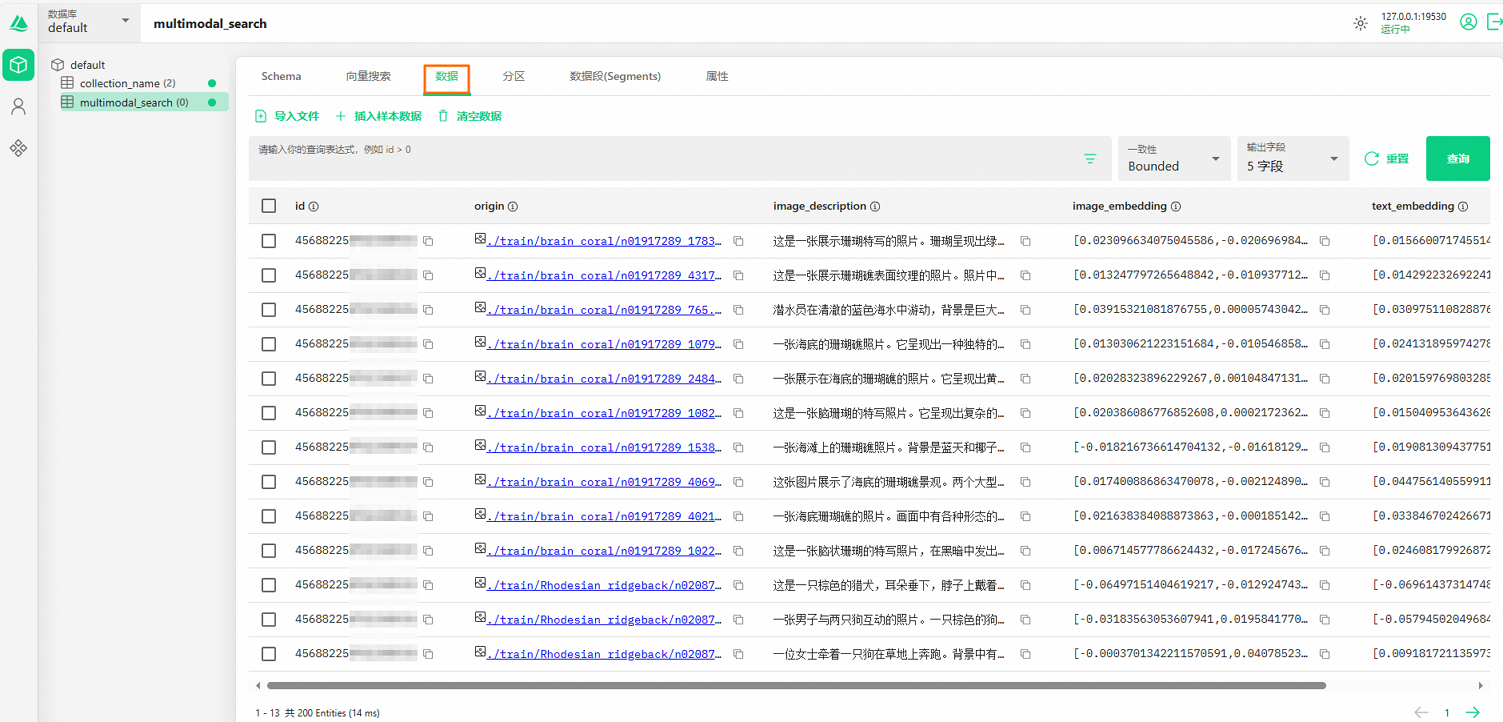Open the users sidebar icon
1503x722 pixels.
pos(18,107)
